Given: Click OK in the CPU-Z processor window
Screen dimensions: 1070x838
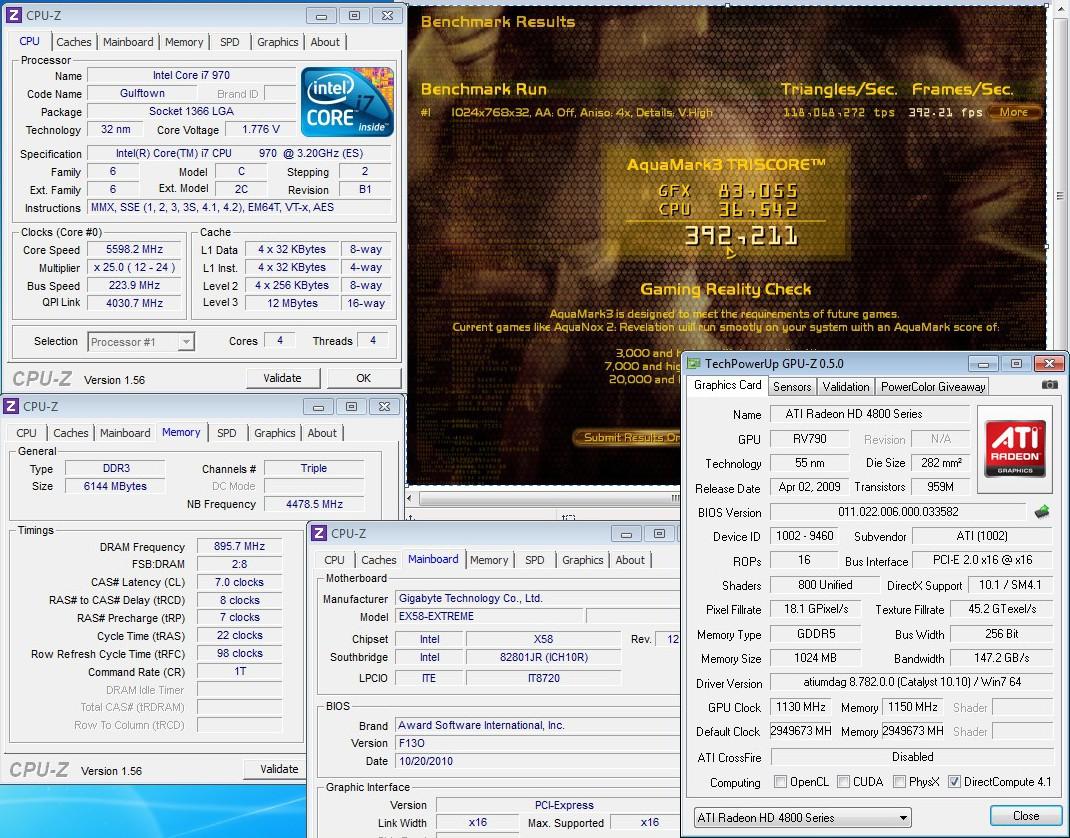Looking at the screenshot, I should point(364,378).
